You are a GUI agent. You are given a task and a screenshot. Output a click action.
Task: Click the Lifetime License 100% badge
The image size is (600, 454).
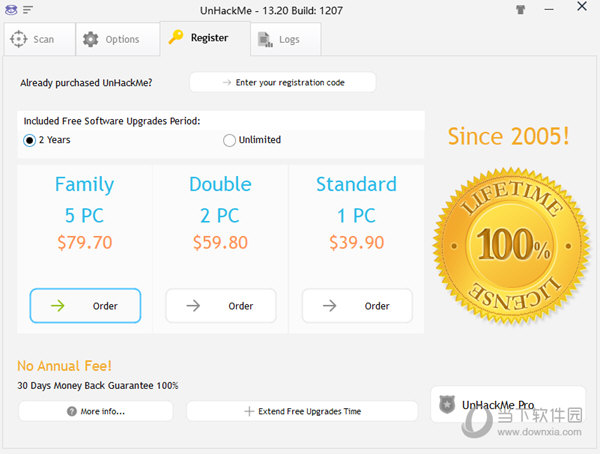pos(510,246)
